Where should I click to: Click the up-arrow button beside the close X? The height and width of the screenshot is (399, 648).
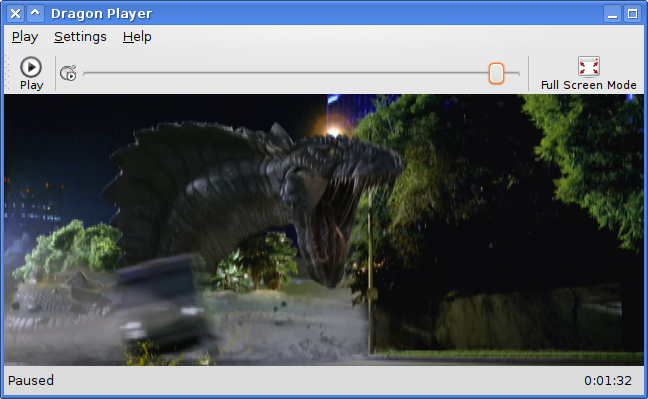coord(36,14)
